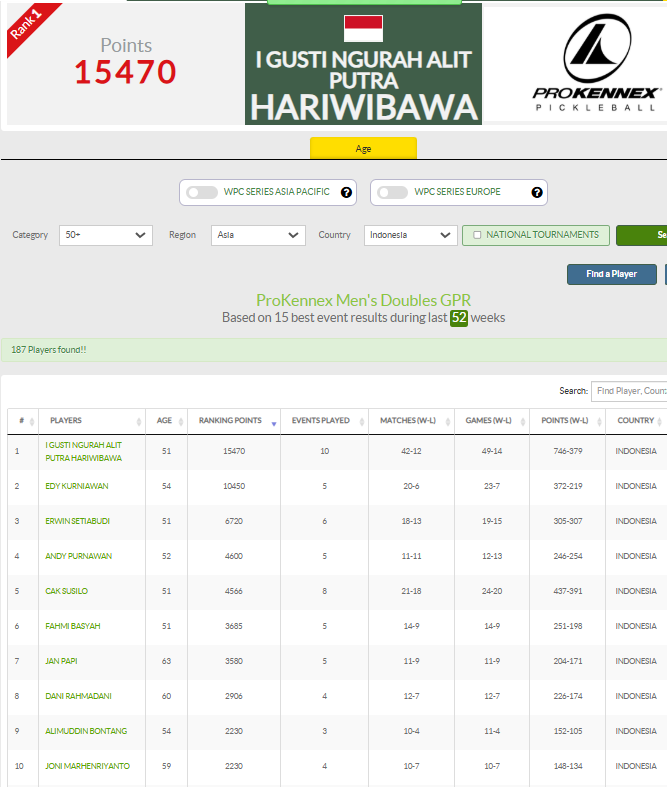Open the Region Asia dropdown
667x787 pixels.
pyautogui.click(x=258, y=235)
